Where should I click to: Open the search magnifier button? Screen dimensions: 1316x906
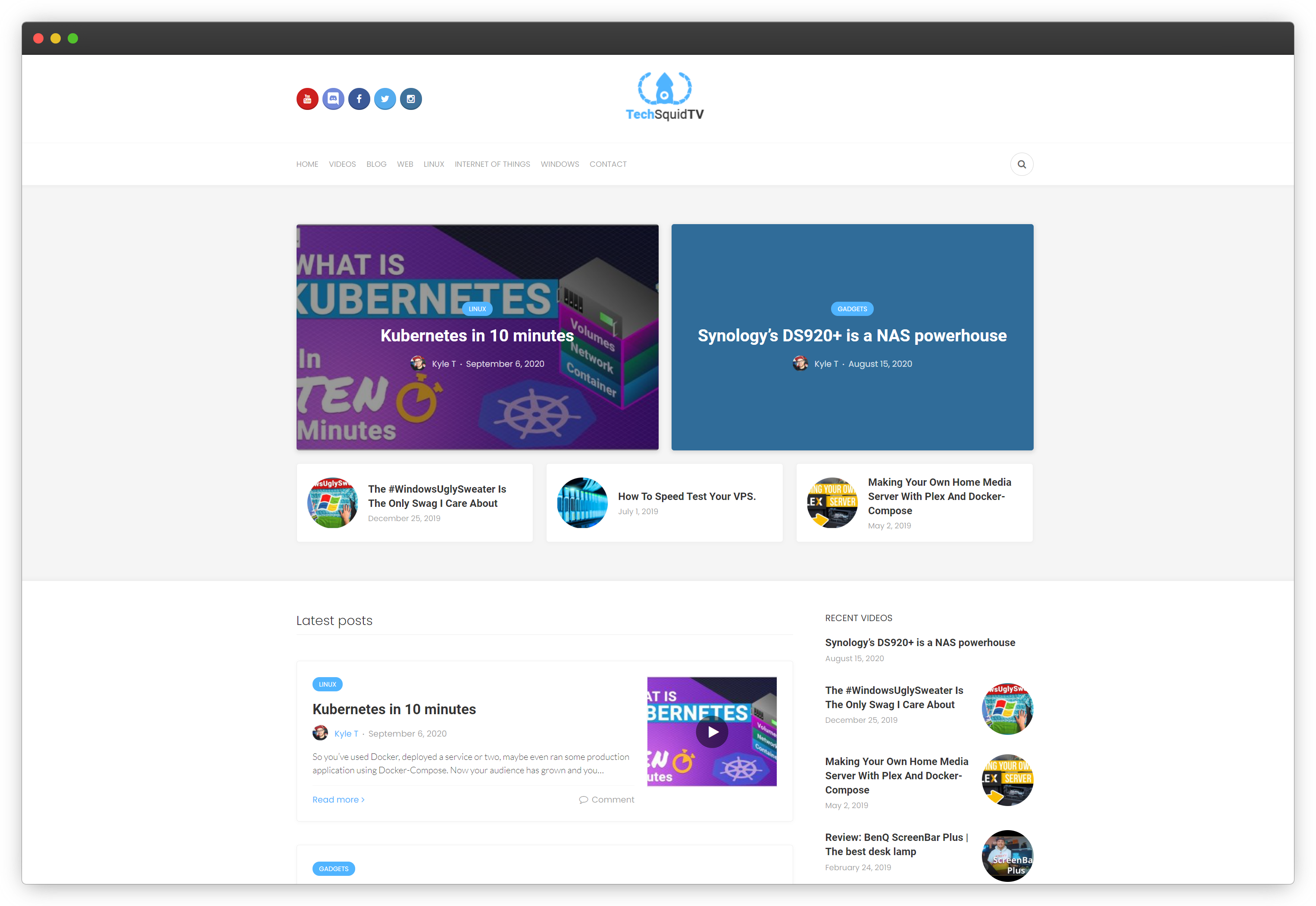pyautogui.click(x=1021, y=164)
